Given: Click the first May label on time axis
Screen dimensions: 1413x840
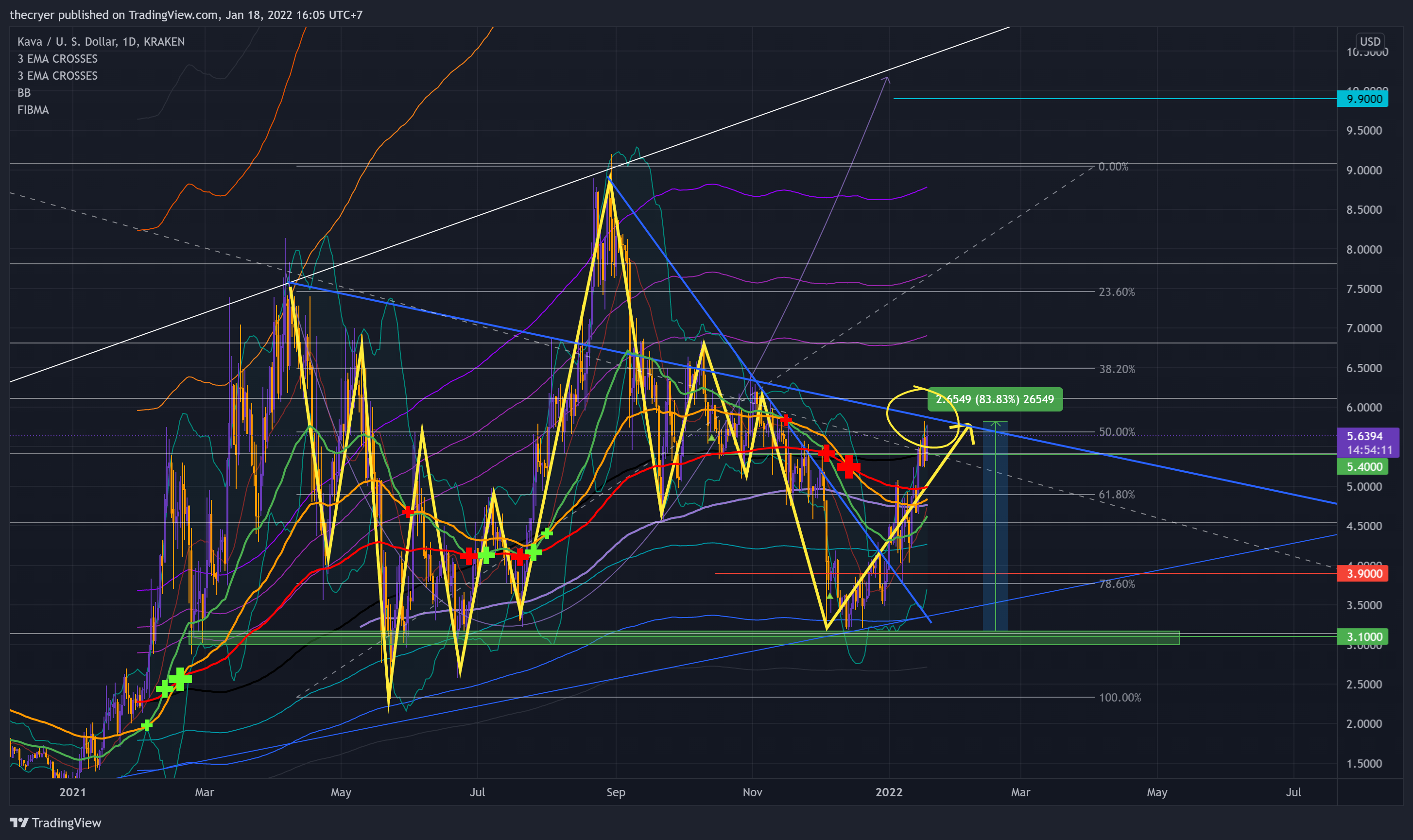Looking at the screenshot, I should click(x=341, y=792).
